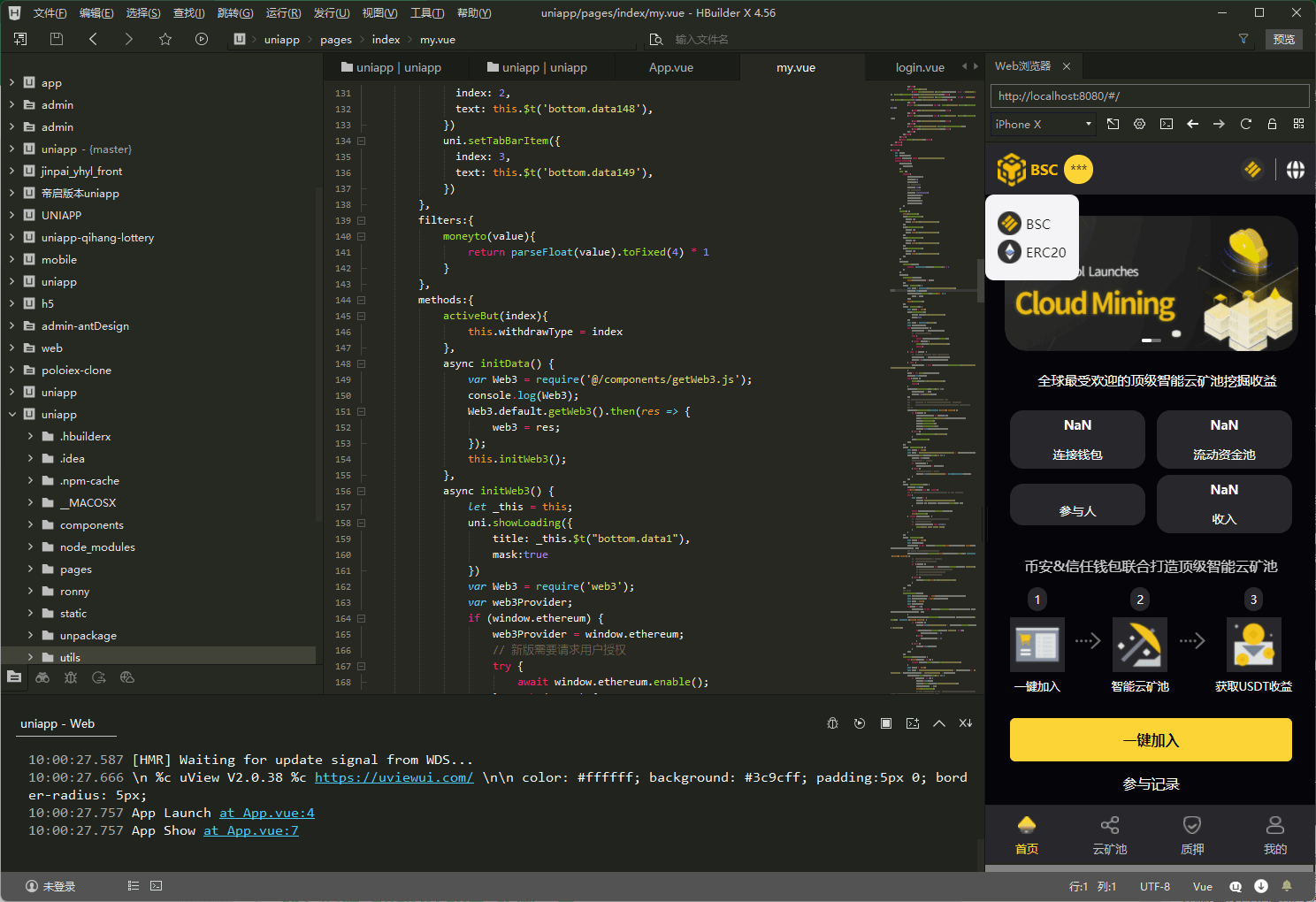Image resolution: width=1316 pixels, height=902 pixels.
Task: Open browser devtools console icon
Action: tap(1167, 124)
